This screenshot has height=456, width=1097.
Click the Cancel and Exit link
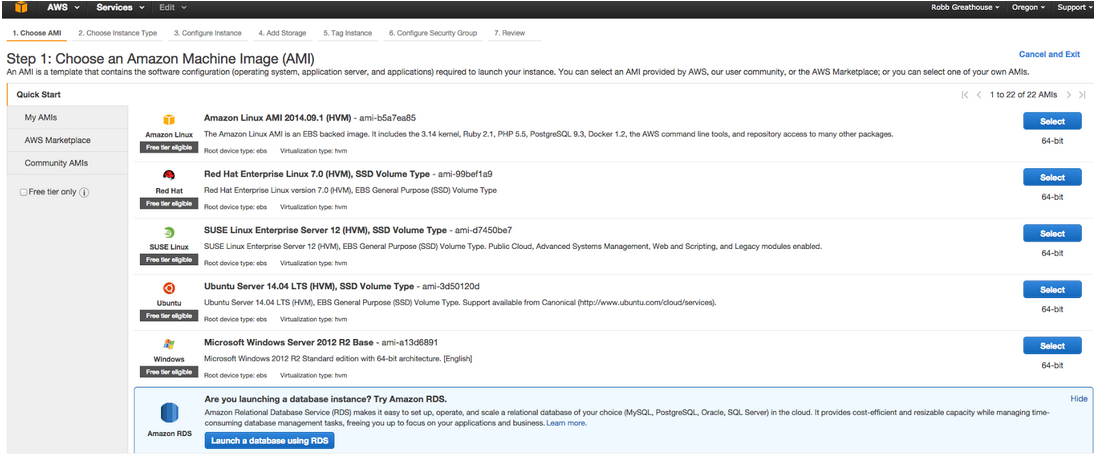point(1049,54)
